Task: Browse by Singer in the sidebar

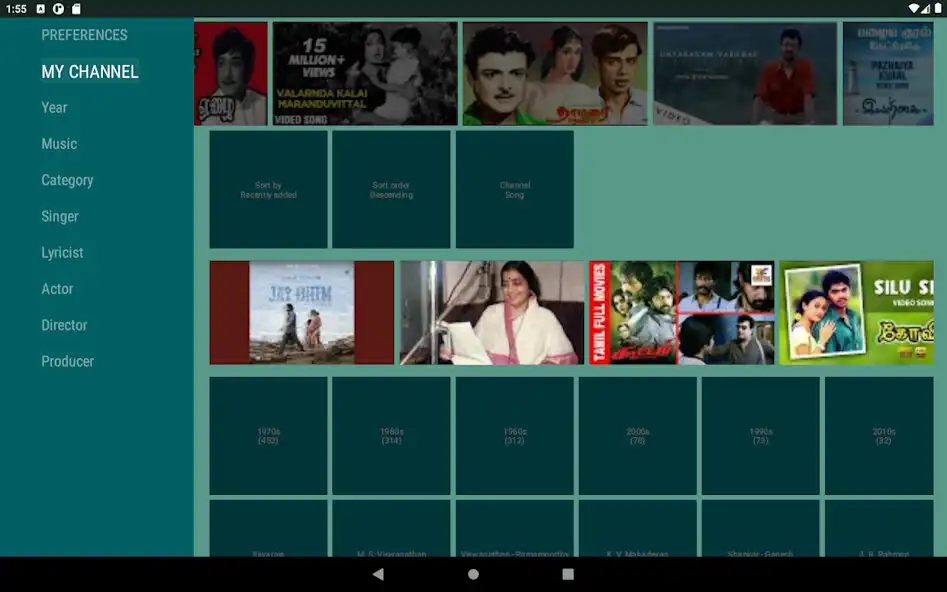Action: tap(60, 216)
